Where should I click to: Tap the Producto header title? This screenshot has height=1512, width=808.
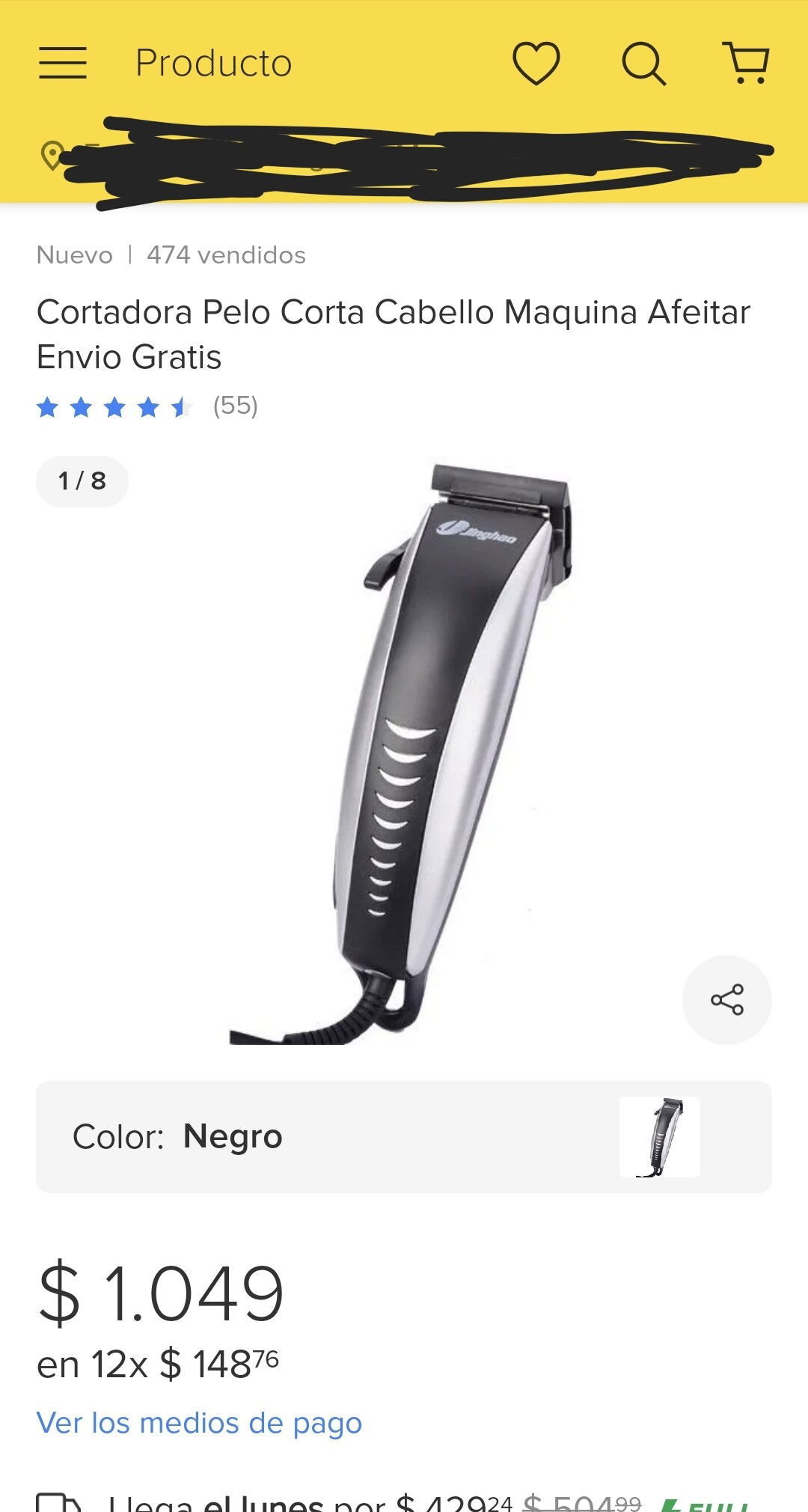213,63
